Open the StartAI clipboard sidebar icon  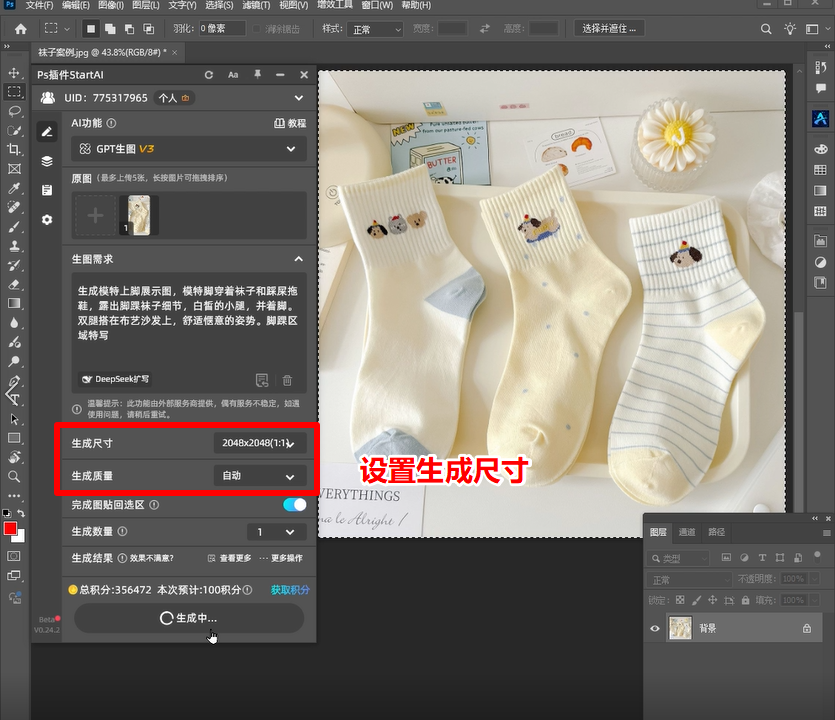[x=47, y=190]
